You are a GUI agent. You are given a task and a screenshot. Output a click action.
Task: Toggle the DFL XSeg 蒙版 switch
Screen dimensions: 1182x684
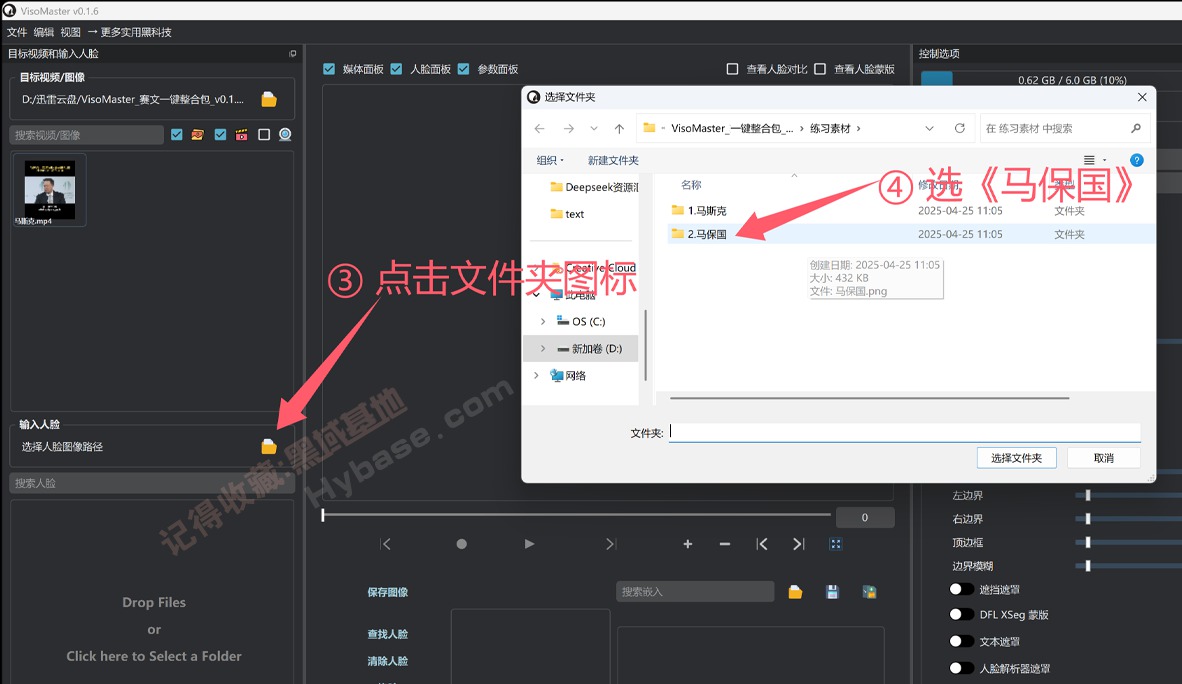pos(962,615)
